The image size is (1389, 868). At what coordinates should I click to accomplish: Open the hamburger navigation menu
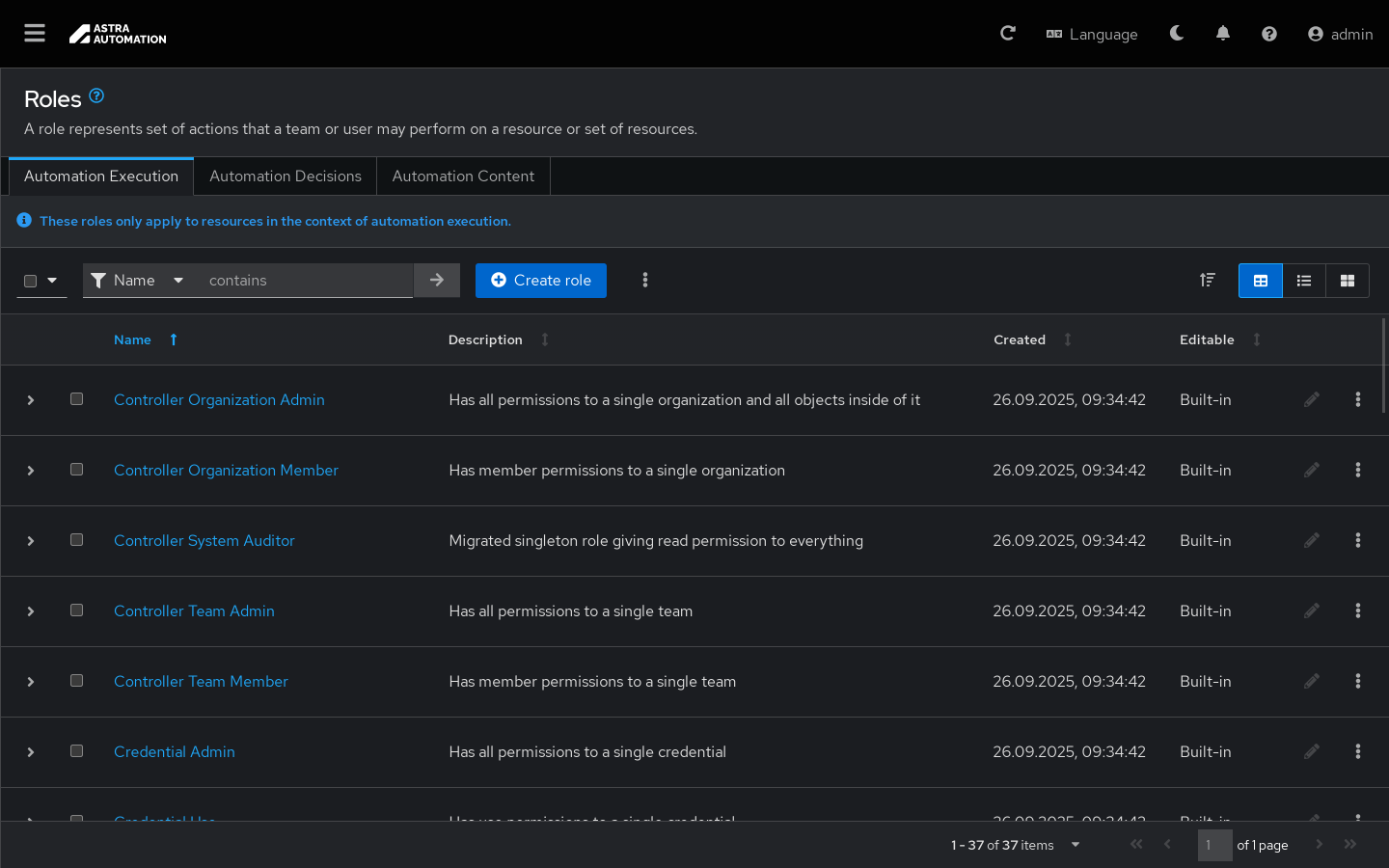point(35,34)
